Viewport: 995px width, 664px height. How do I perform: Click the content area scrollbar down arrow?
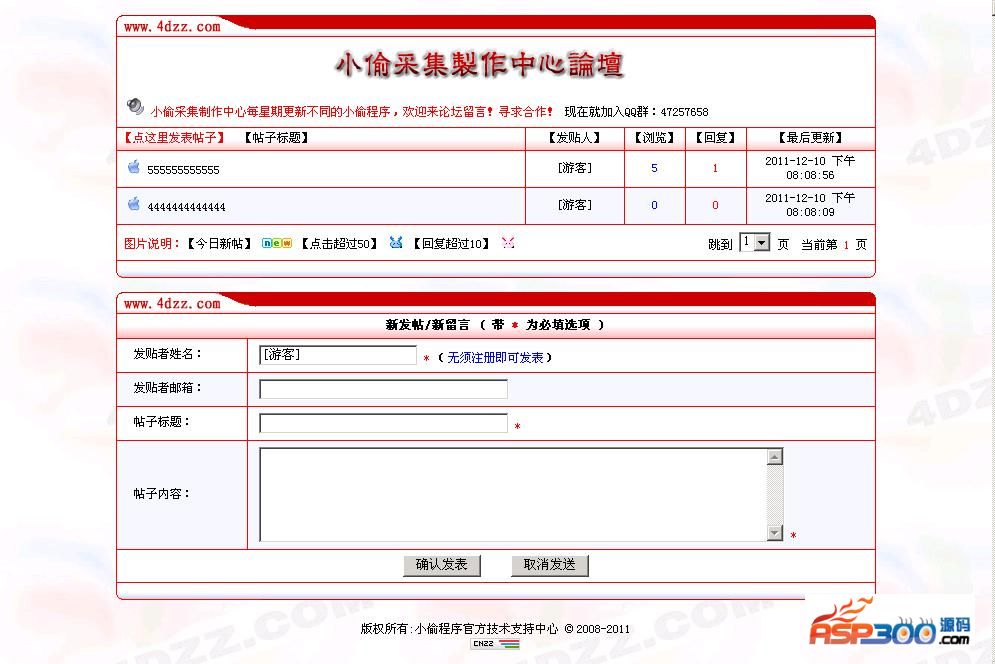tap(774, 533)
